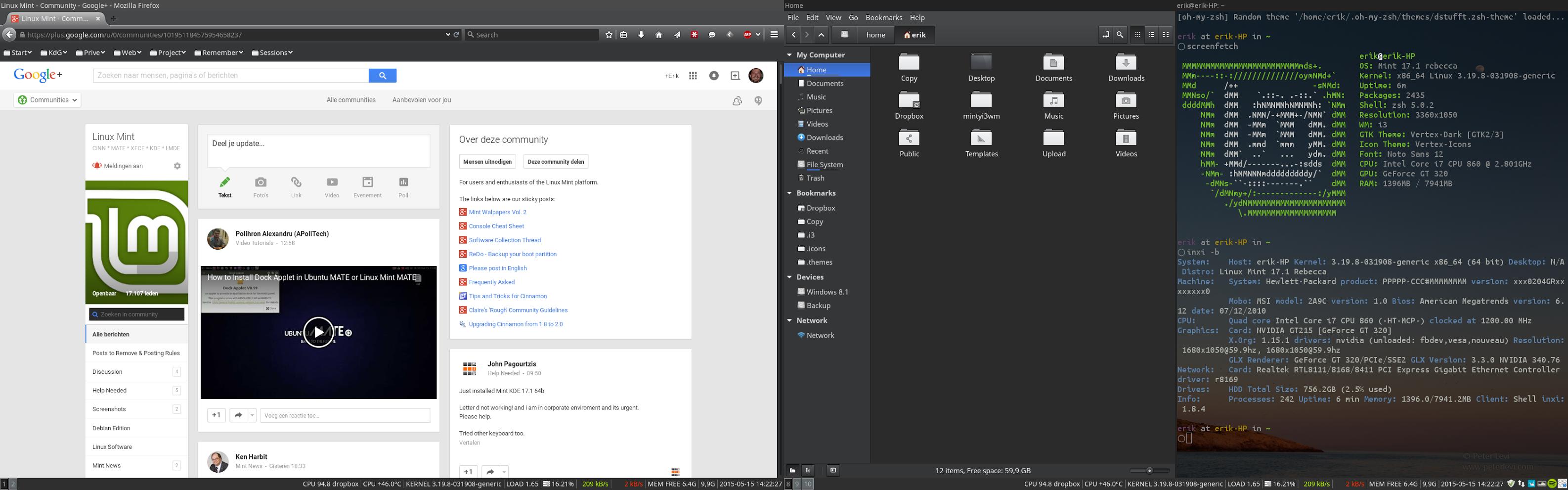1568x490 pixels.
Task: Open file manager View menu
Action: (833, 18)
